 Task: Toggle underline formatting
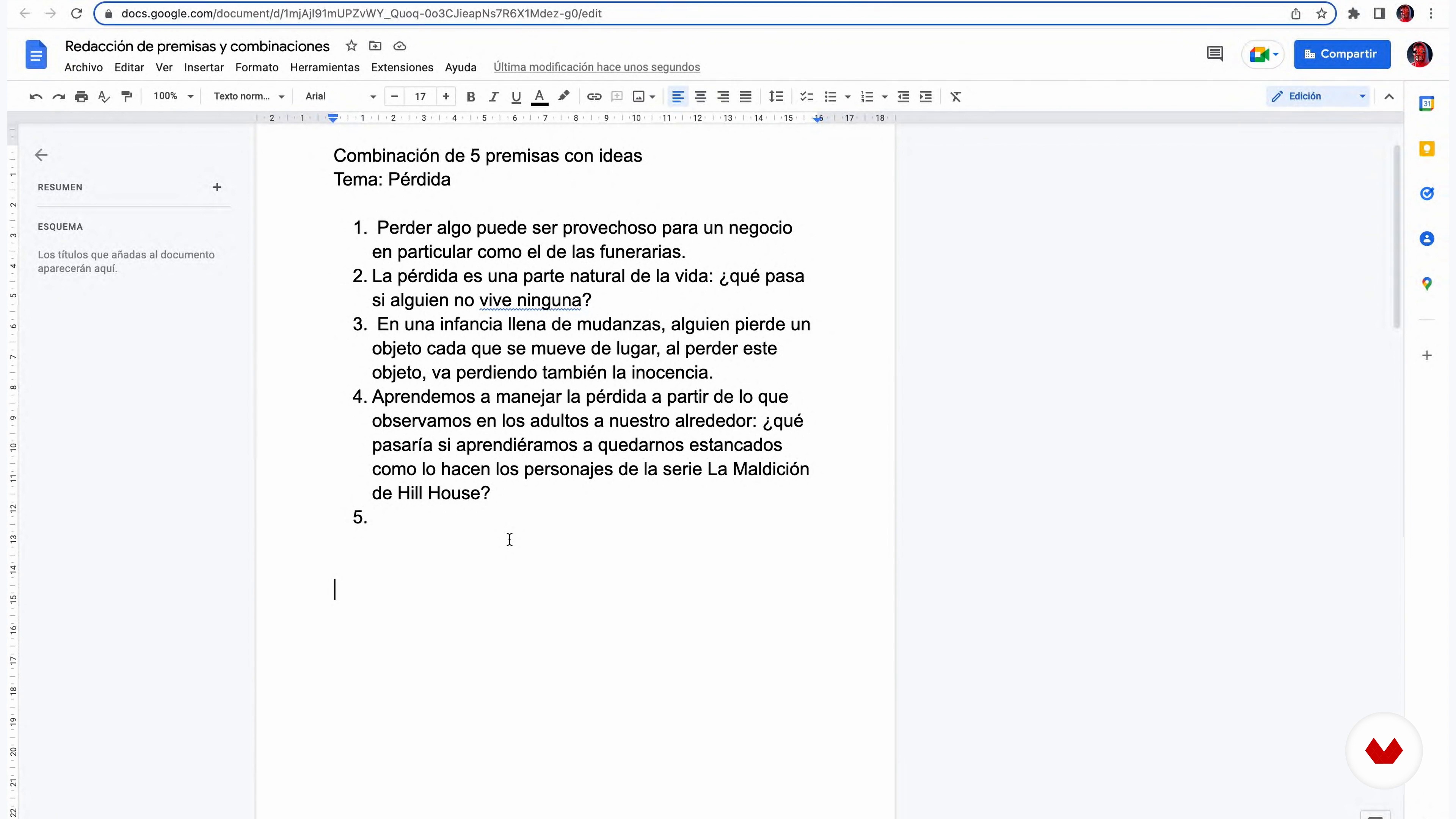(516, 97)
